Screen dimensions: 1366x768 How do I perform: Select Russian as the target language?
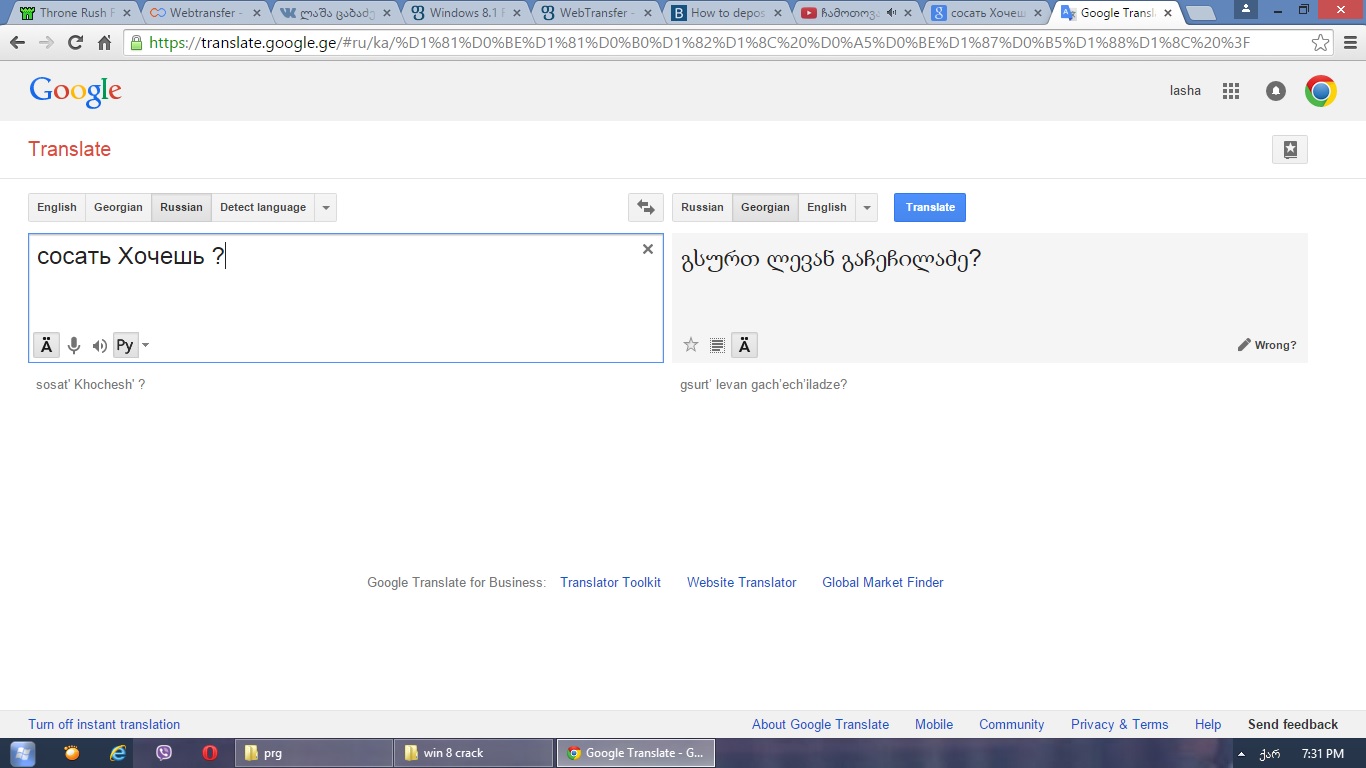(702, 207)
